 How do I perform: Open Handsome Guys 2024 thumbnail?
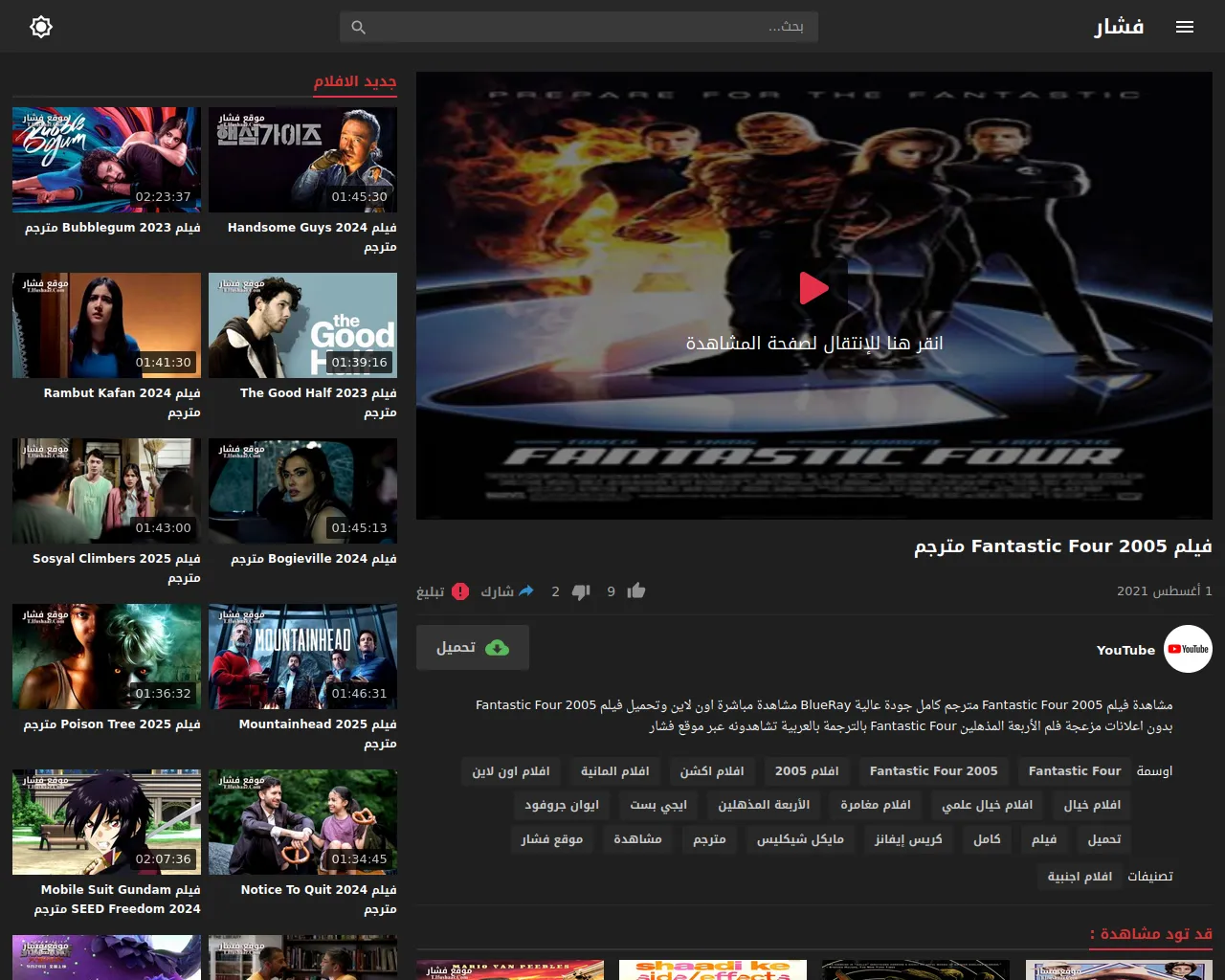point(302,160)
